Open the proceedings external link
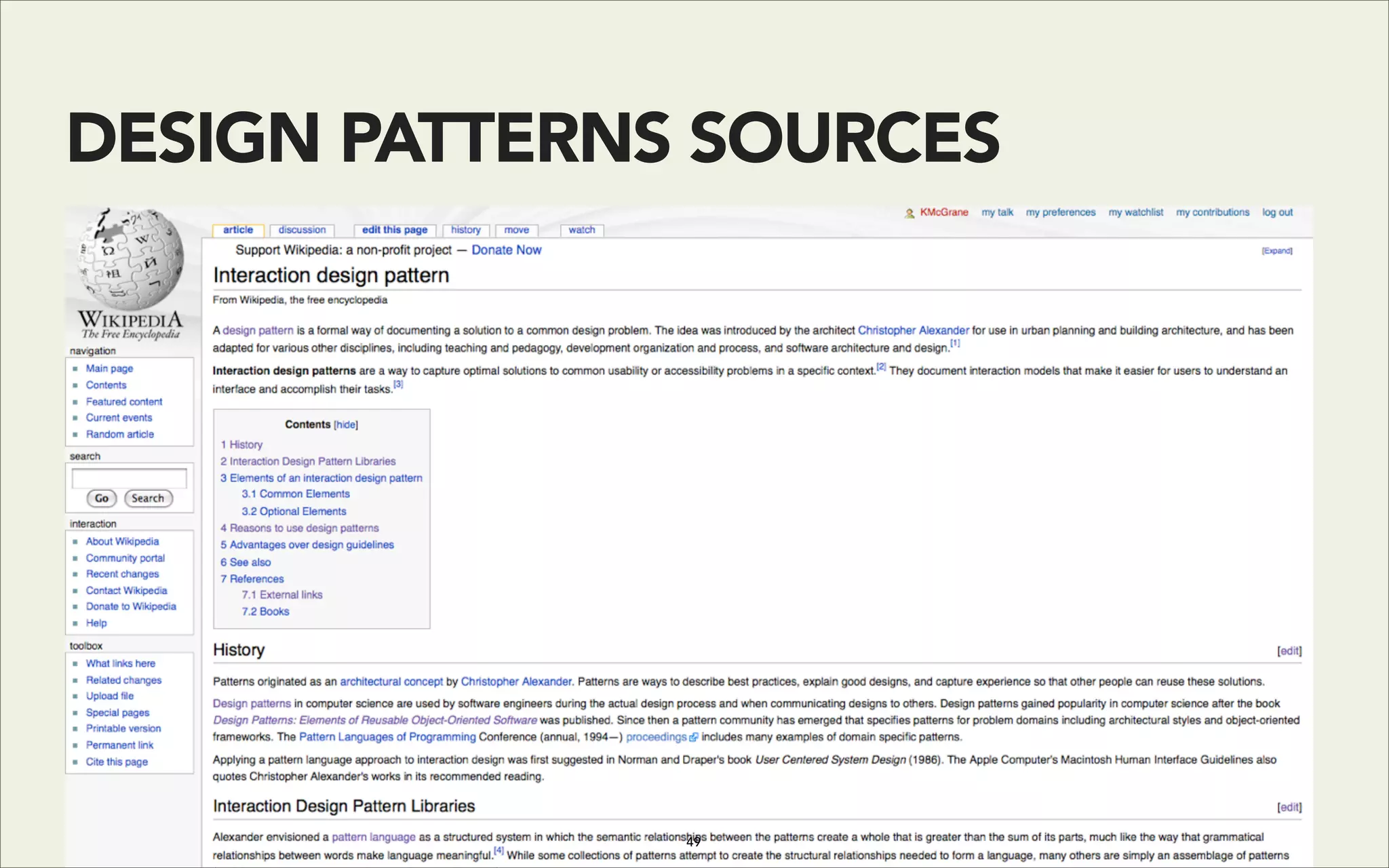 [657, 737]
